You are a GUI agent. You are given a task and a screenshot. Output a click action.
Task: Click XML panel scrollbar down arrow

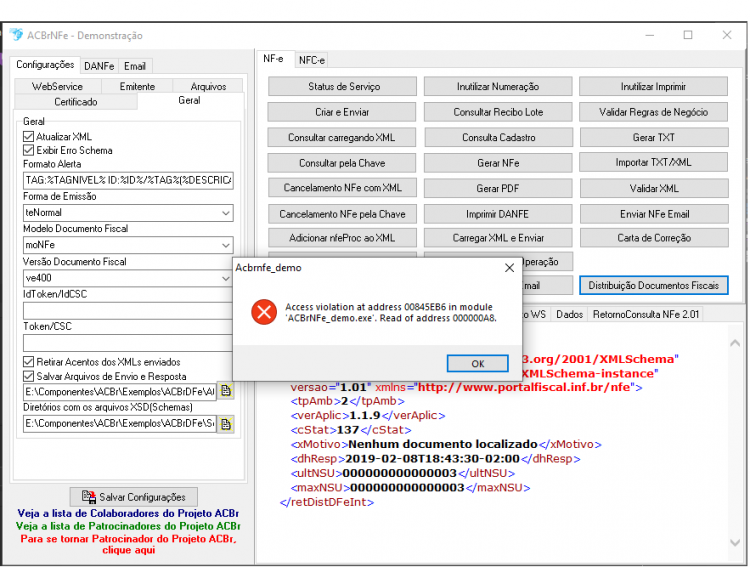[735, 542]
